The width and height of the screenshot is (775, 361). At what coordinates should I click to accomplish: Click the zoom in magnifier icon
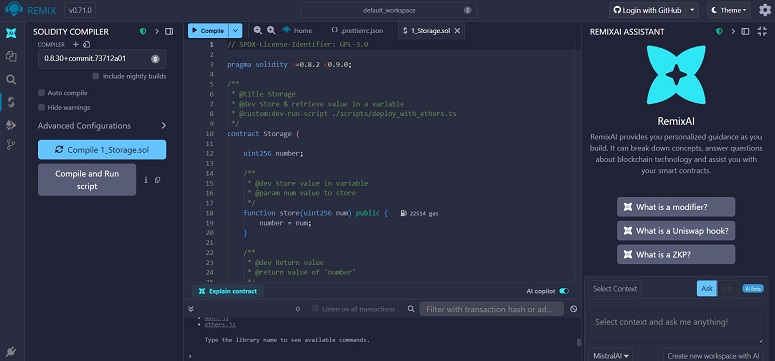pos(271,30)
